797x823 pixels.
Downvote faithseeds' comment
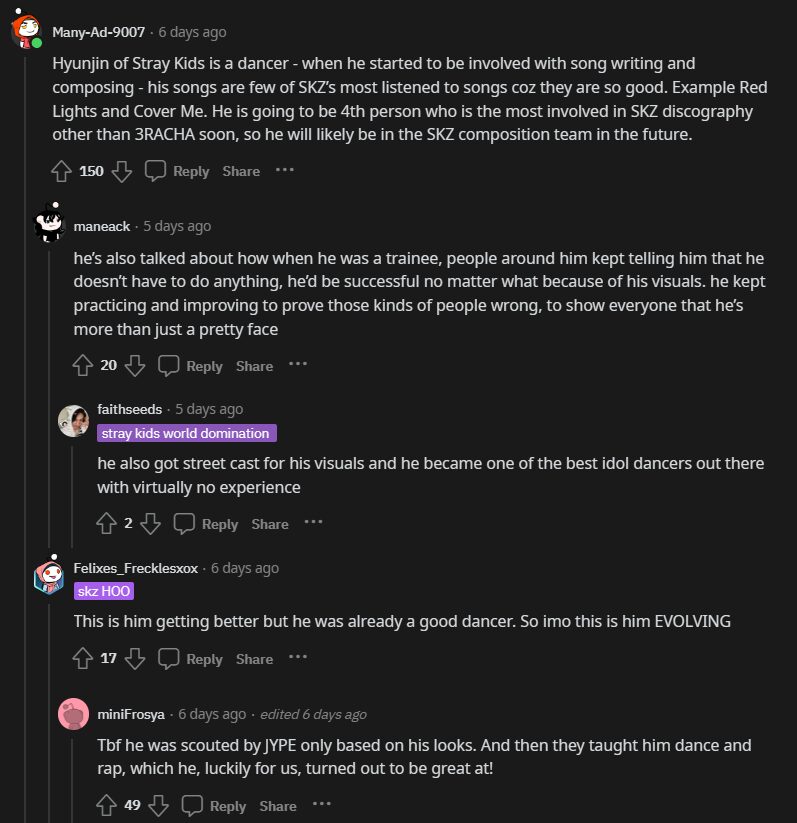click(x=151, y=523)
